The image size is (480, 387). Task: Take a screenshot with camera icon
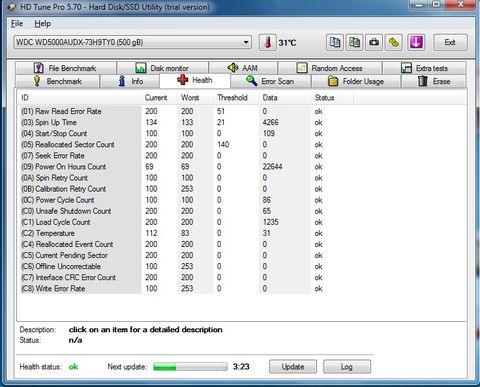coord(374,42)
